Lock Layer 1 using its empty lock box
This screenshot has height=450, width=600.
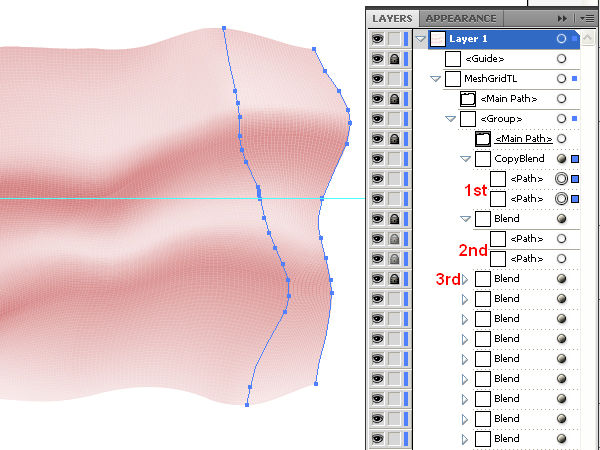tap(394, 39)
